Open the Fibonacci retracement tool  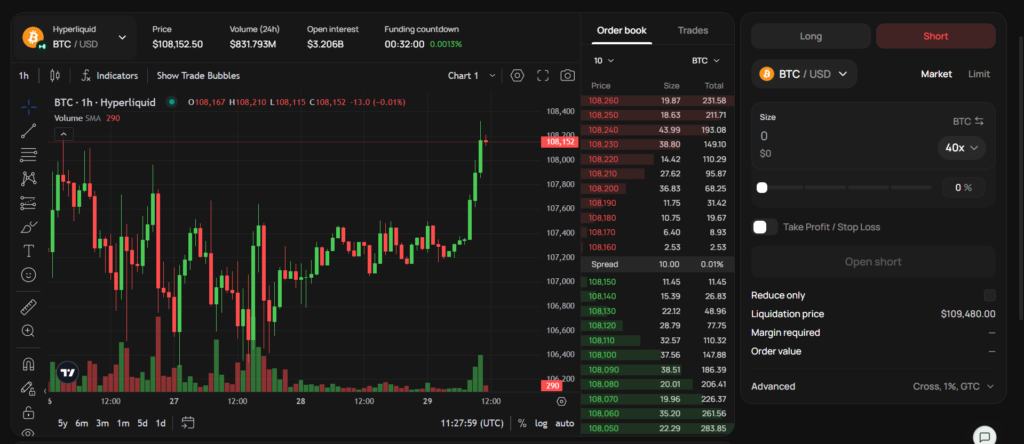28,155
